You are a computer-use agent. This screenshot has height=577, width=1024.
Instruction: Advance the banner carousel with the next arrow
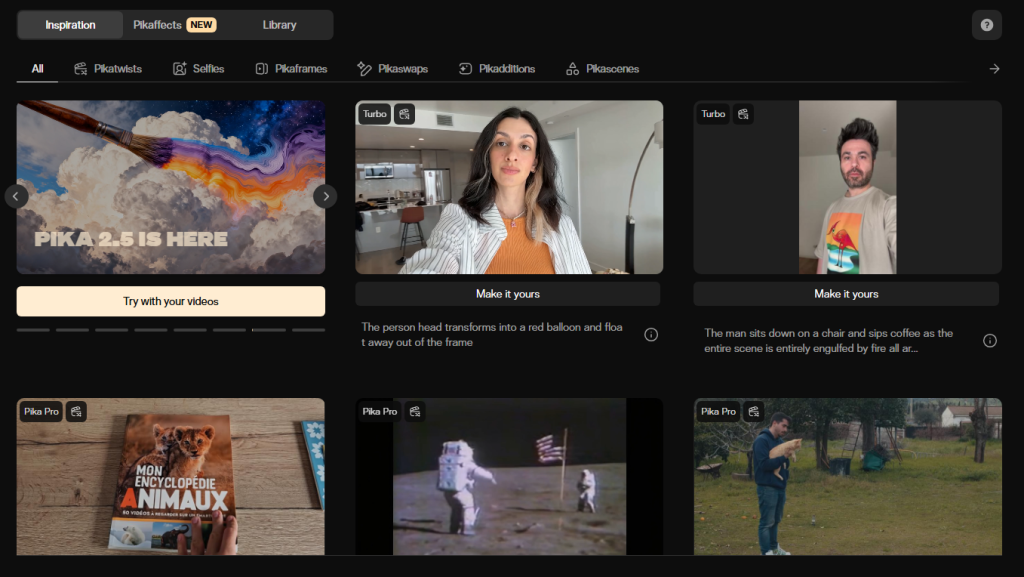point(325,196)
